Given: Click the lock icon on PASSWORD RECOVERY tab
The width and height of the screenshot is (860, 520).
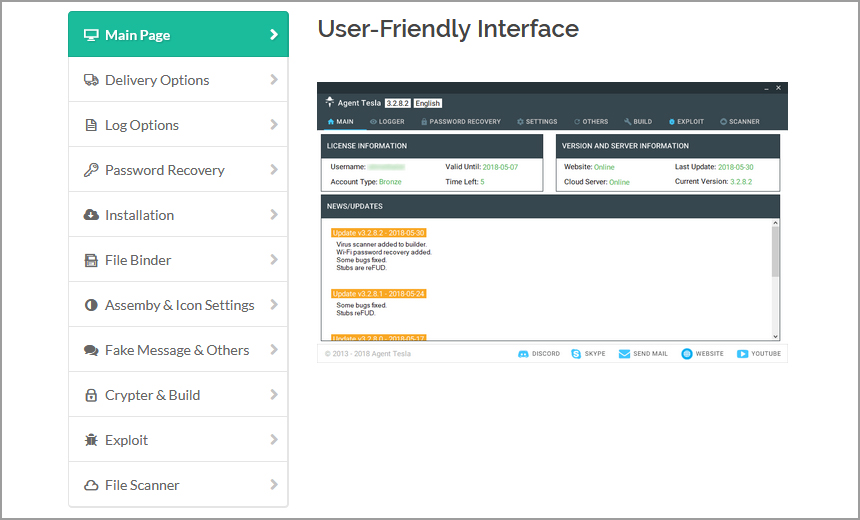Looking at the screenshot, I should (424, 122).
